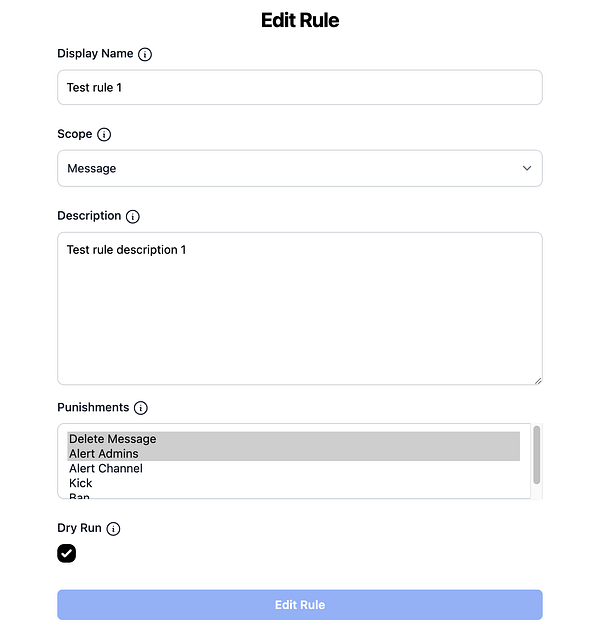The width and height of the screenshot is (600, 639).
Task: Focus the Display Name text field
Action: click(299, 87)
